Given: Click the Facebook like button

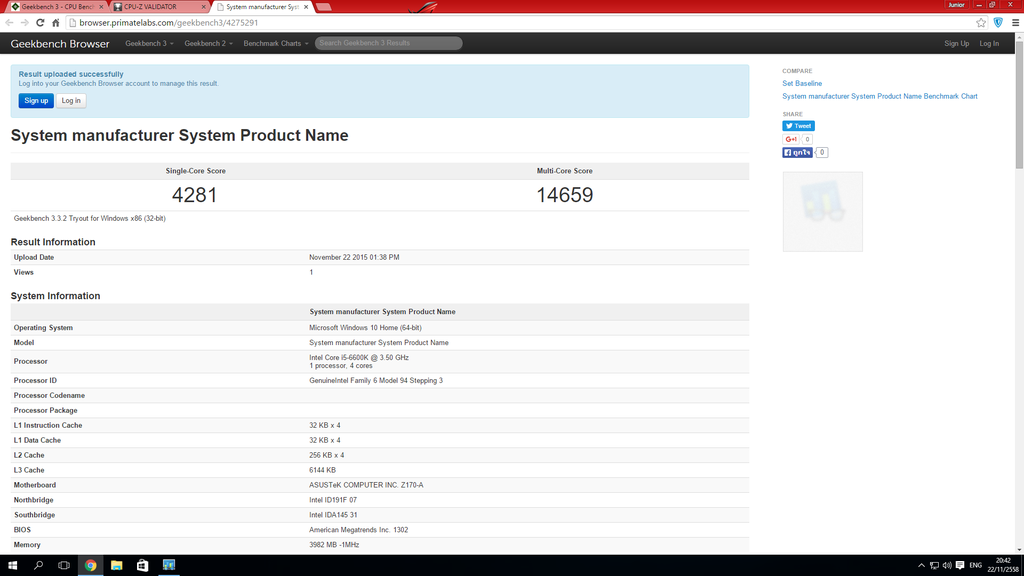Looking at the screenshot, I should click(x=797, y=152).
